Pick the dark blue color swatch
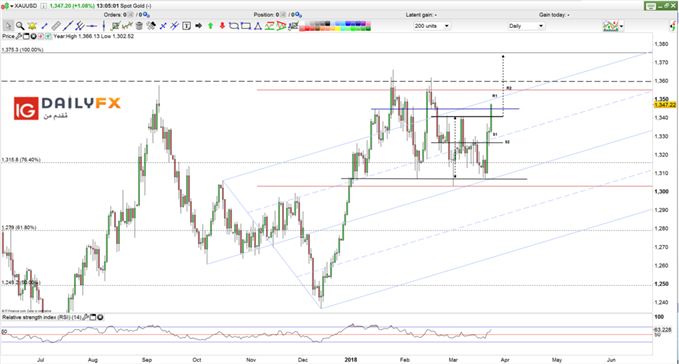The width and height of the screenshot is (679, 364). coord(359,24)
